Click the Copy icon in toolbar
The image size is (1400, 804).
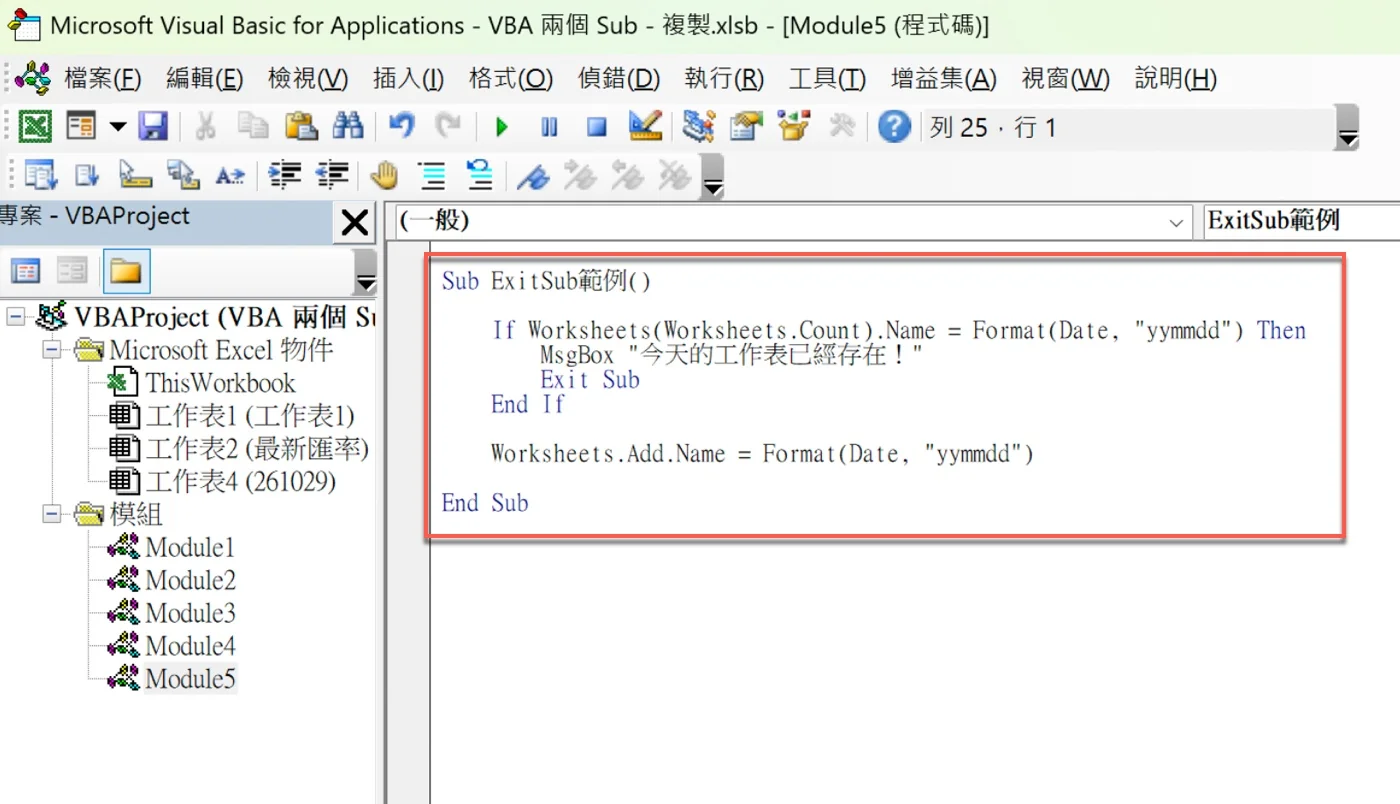pos(253,127)
